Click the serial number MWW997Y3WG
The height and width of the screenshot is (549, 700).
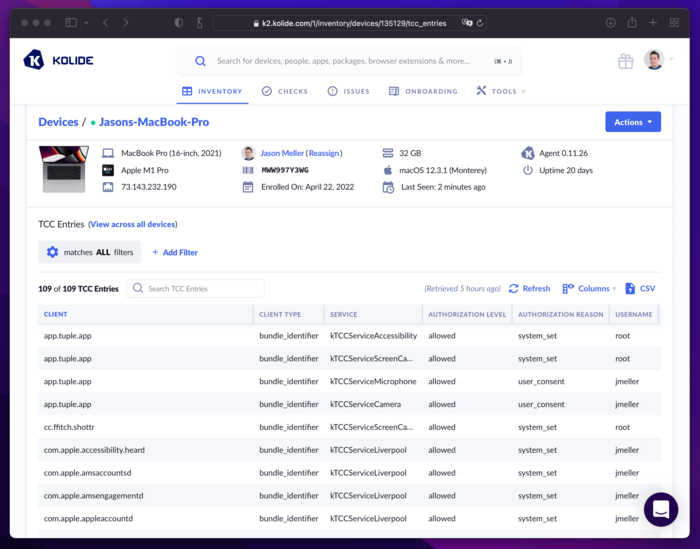pos(285,170)
